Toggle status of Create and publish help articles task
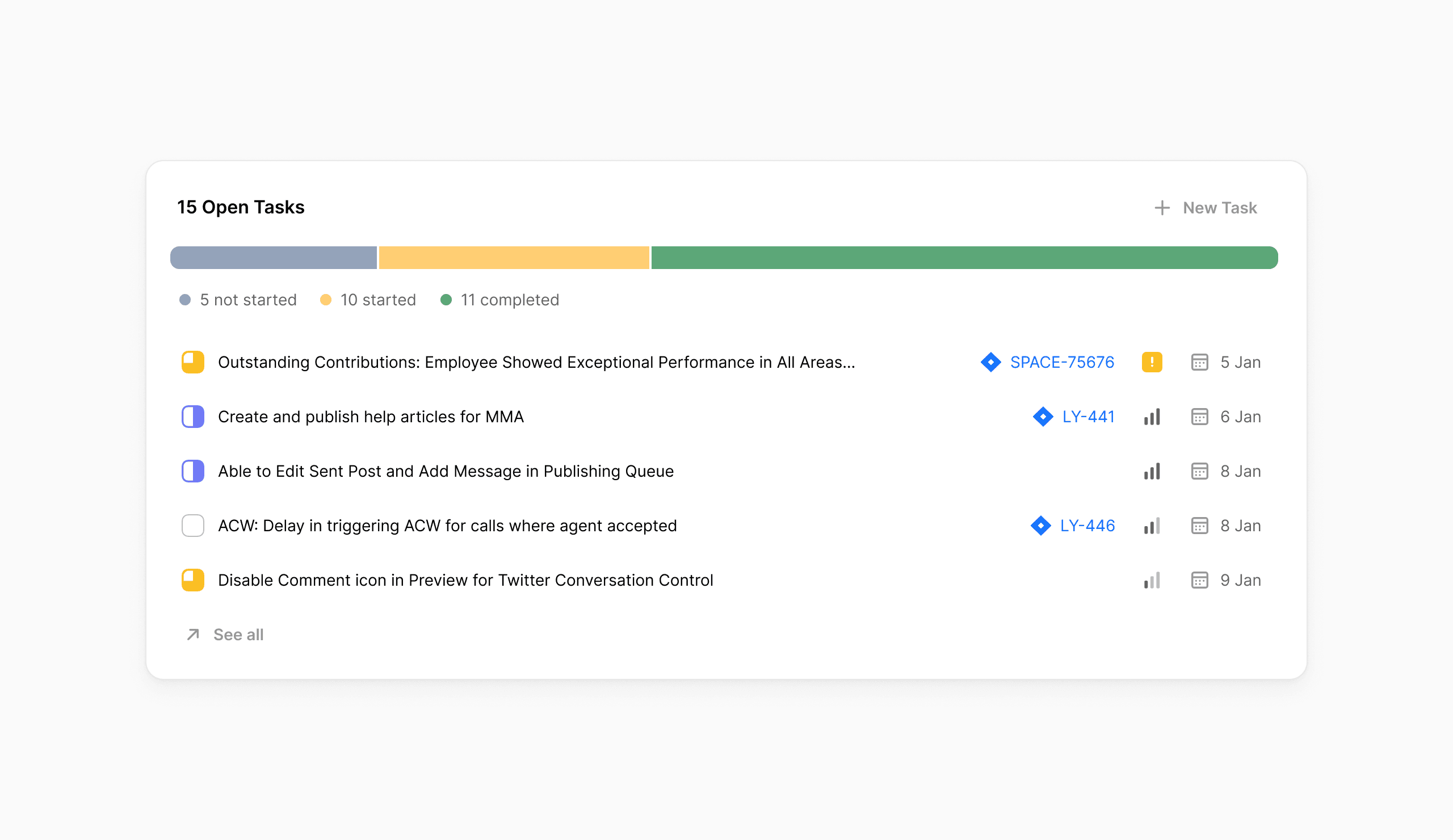Viewport: 1453px width, 840px height. point(193,417)
